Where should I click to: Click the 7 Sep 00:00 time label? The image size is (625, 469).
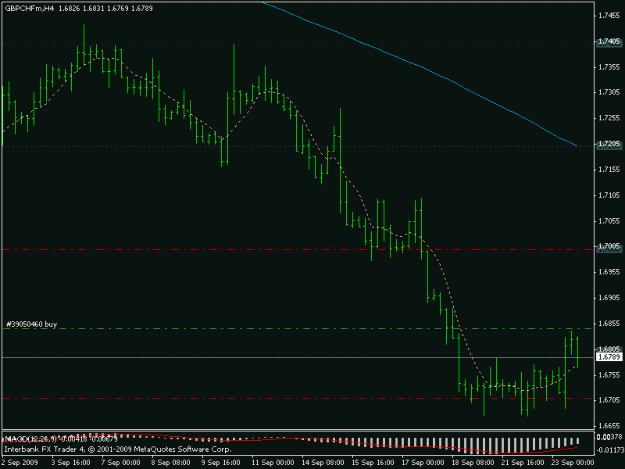120,463
